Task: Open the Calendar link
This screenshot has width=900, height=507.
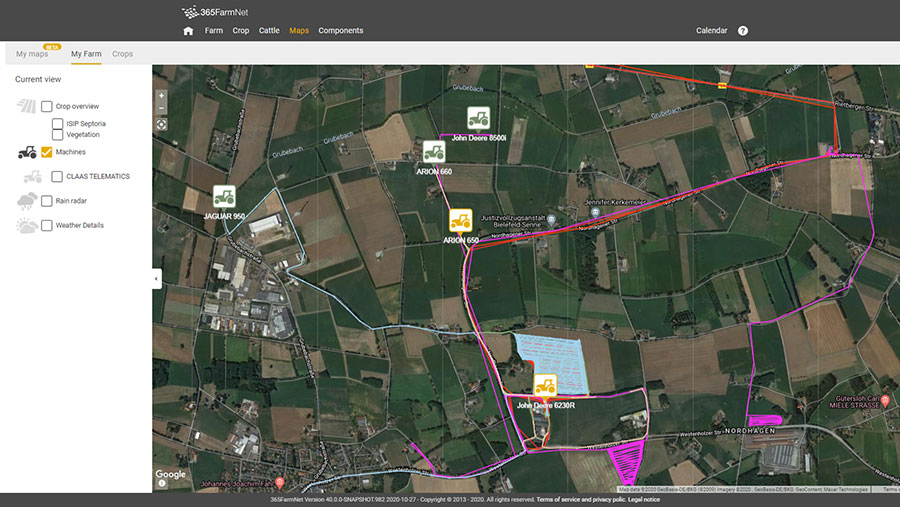Action: pyautogui.click(x=711, y=31)
